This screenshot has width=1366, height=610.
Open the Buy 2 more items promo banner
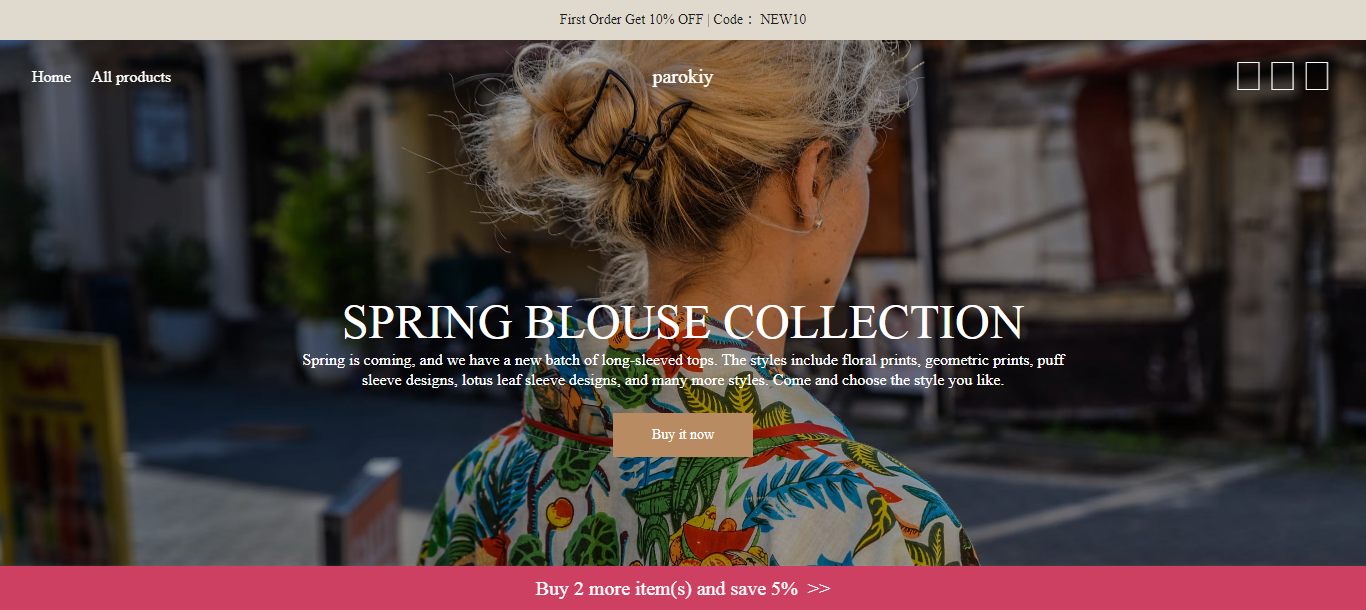click(683, 588)
